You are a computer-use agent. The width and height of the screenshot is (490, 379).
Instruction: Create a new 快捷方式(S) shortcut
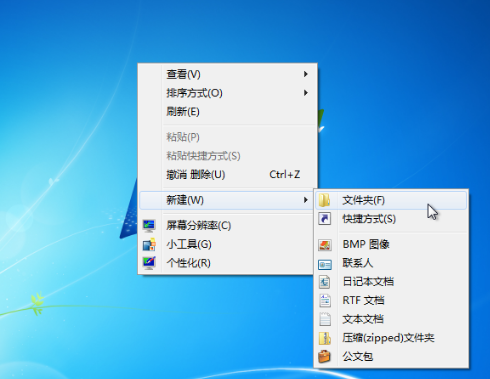coord(391,219)
